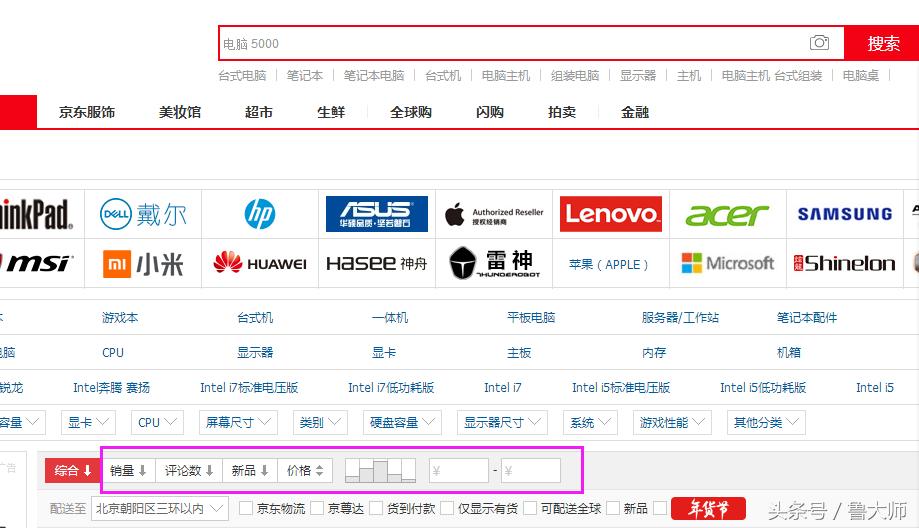
Task: Select the Intel i7标准电压版 filter link
Action: point(249,387)
